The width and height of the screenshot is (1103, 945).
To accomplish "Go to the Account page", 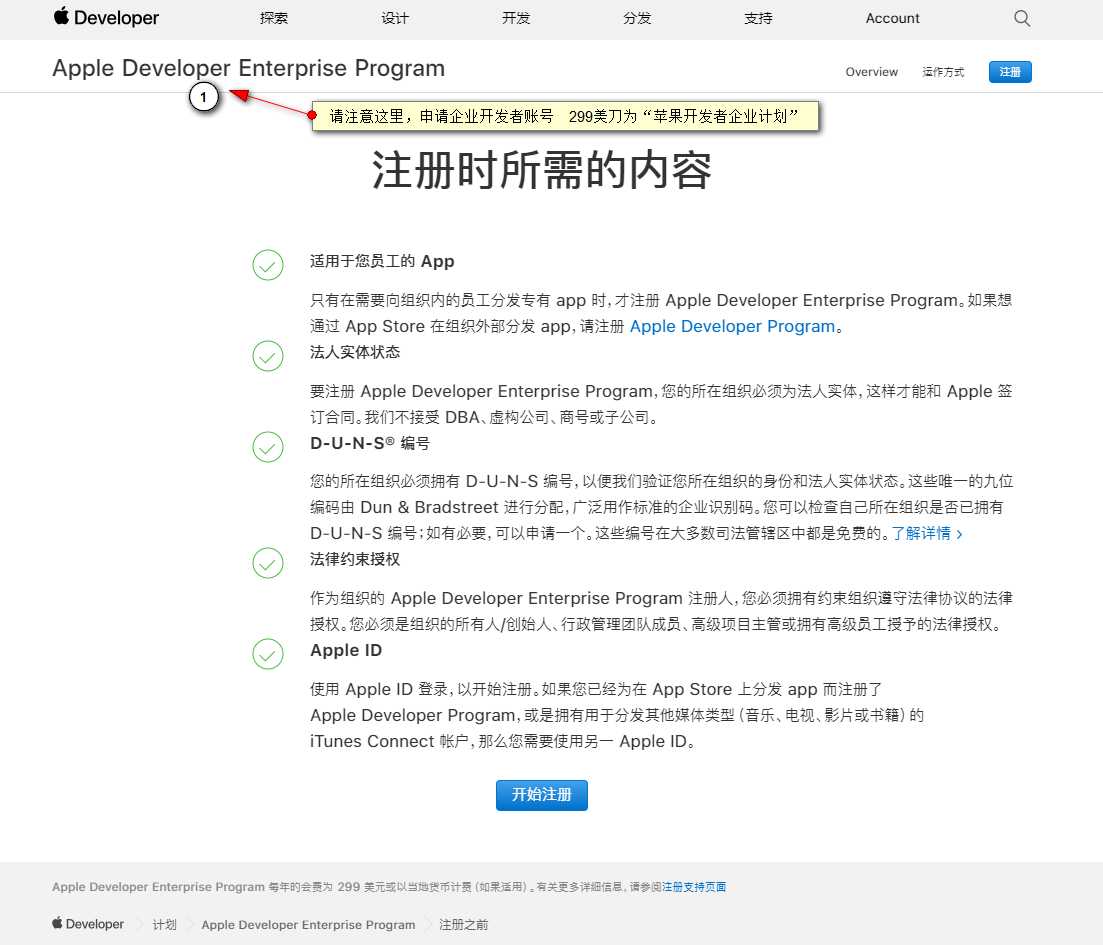I will pos(892,18).
